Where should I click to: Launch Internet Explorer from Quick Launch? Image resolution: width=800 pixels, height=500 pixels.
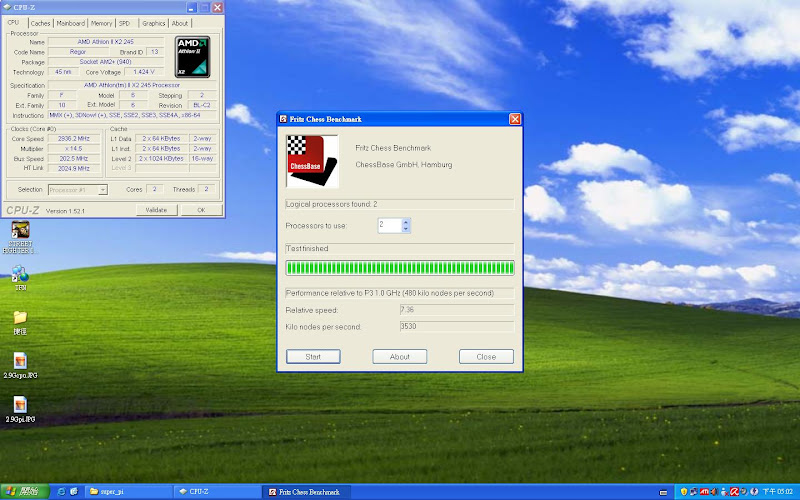pos(62,492)
